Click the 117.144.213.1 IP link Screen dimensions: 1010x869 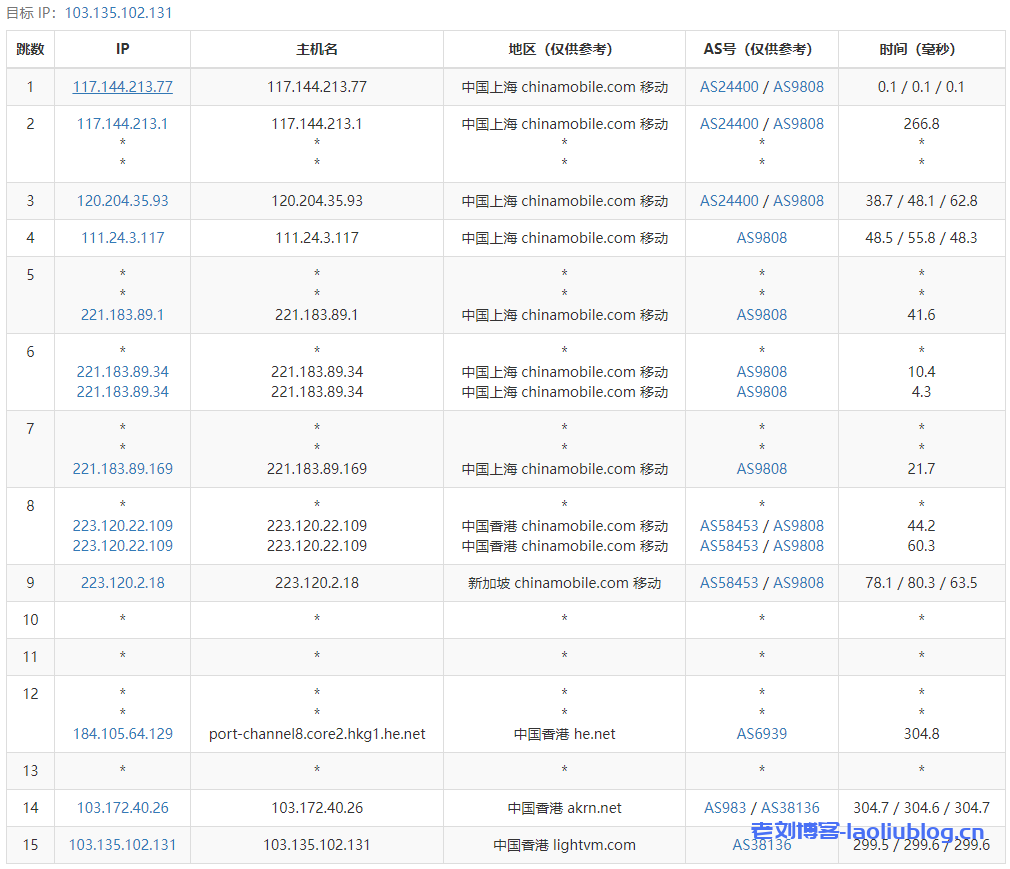122,124
